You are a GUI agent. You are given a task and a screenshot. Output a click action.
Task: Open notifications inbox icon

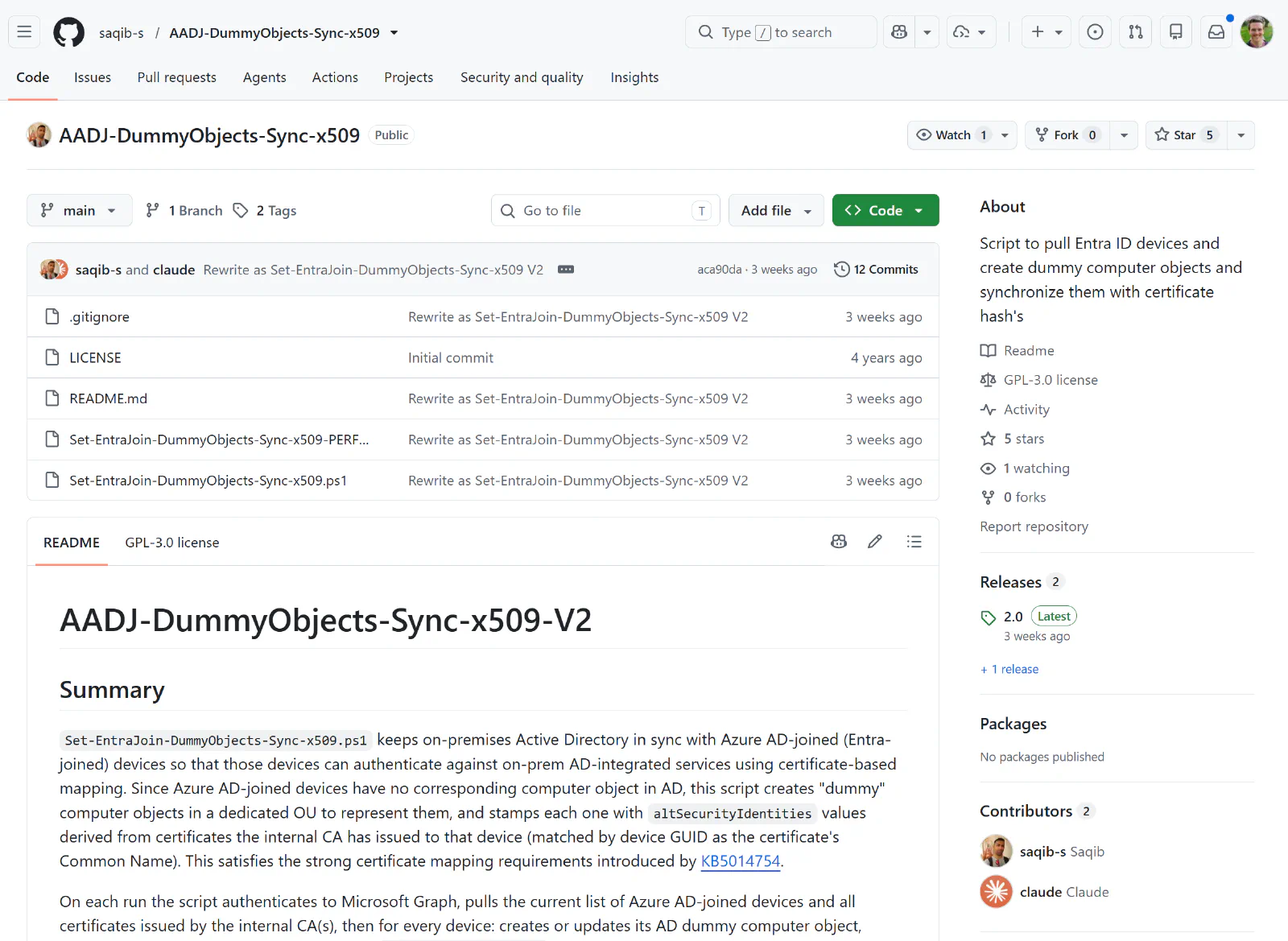1216,32
